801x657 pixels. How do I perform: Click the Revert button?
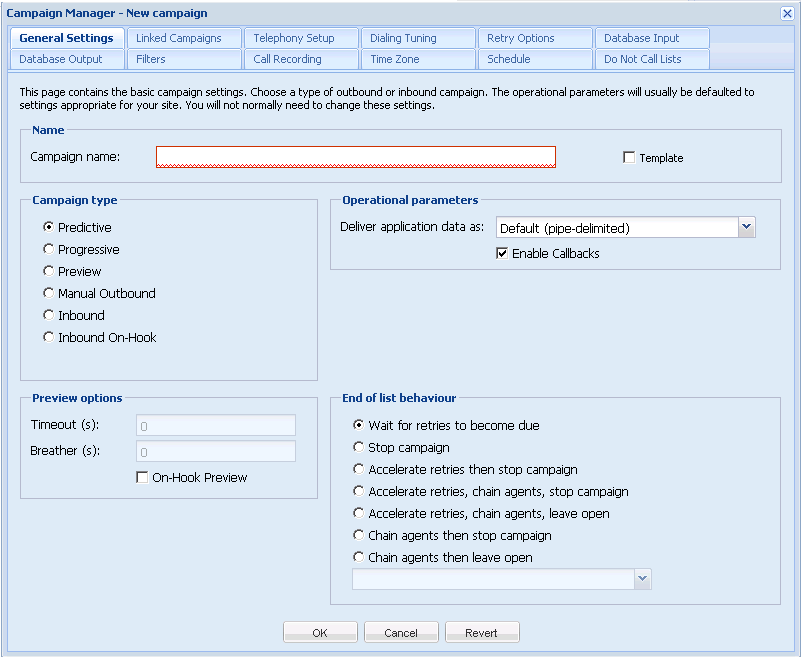coord(482,632)
